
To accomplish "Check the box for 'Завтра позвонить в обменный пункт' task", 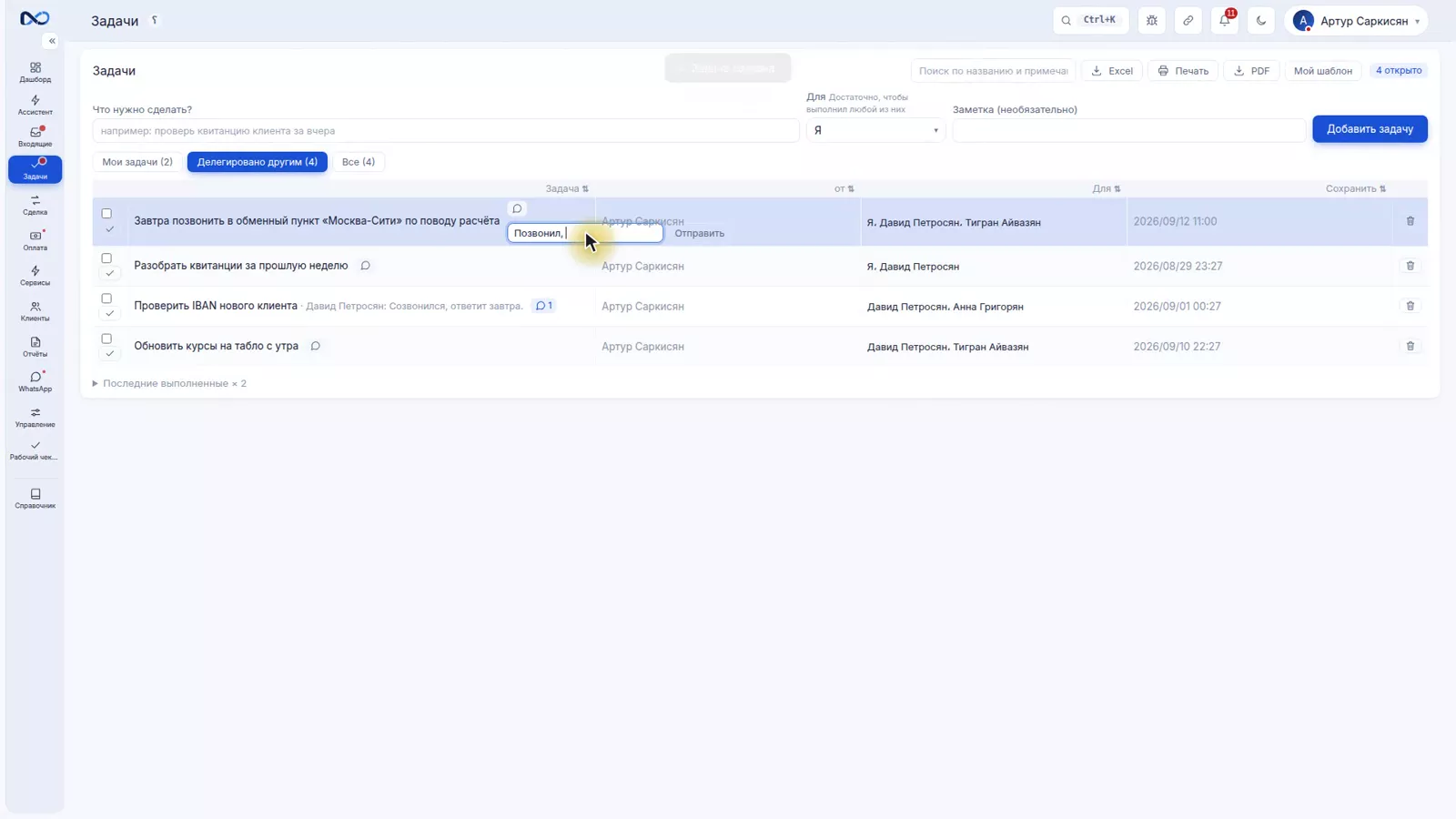I will (x=106, y=214).
